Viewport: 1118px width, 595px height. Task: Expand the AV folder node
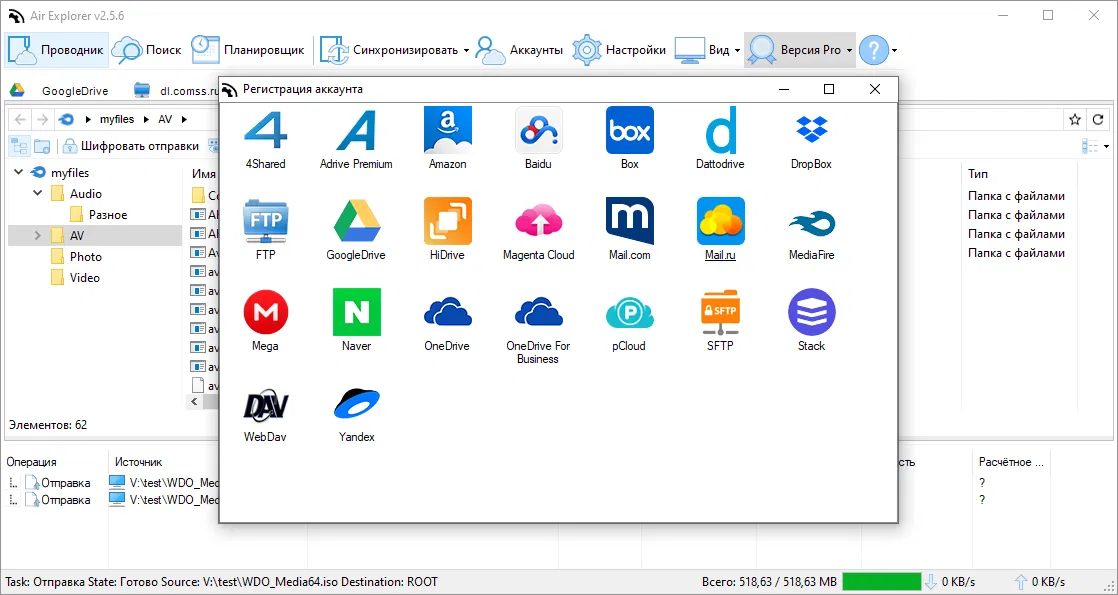click(x=38, y=235)
